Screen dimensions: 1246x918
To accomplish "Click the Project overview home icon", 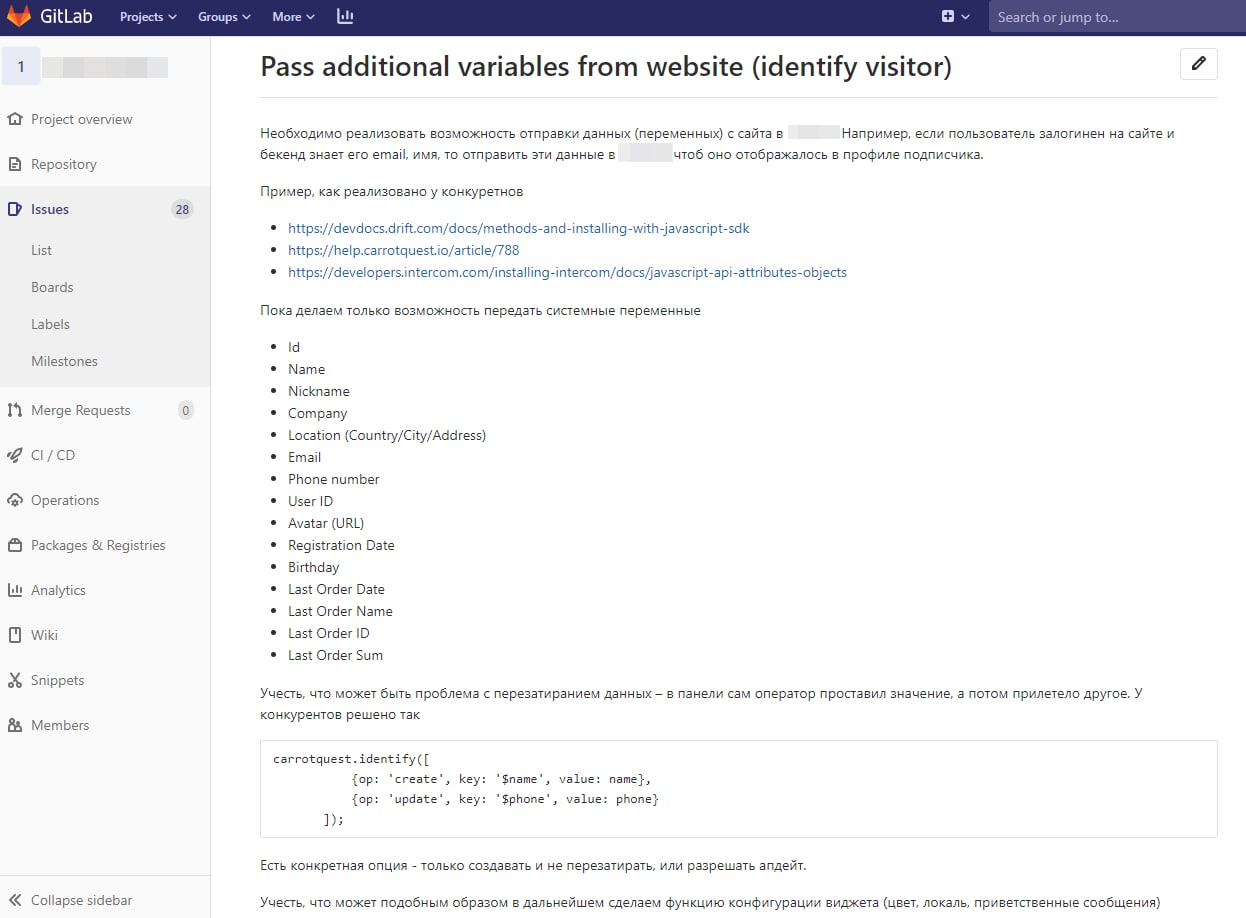I will point(14,119).
